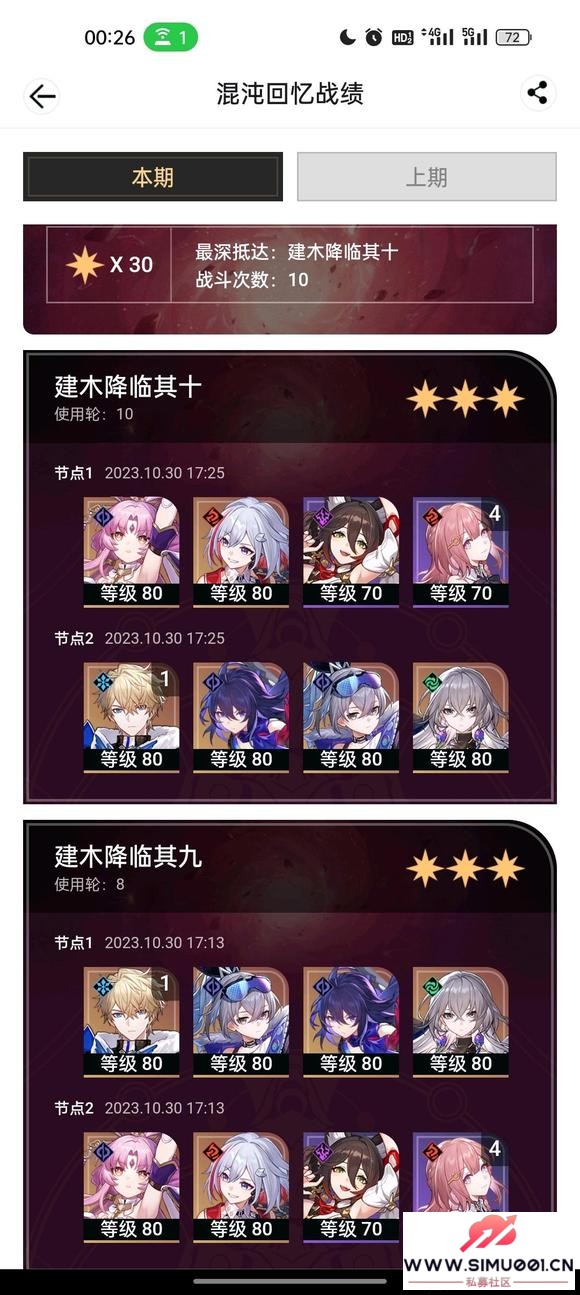This screenshot has height=1295, width=580.
Task: Select blond character in 建木降临其九 节点1
Action: click(x=131, y=1021)
